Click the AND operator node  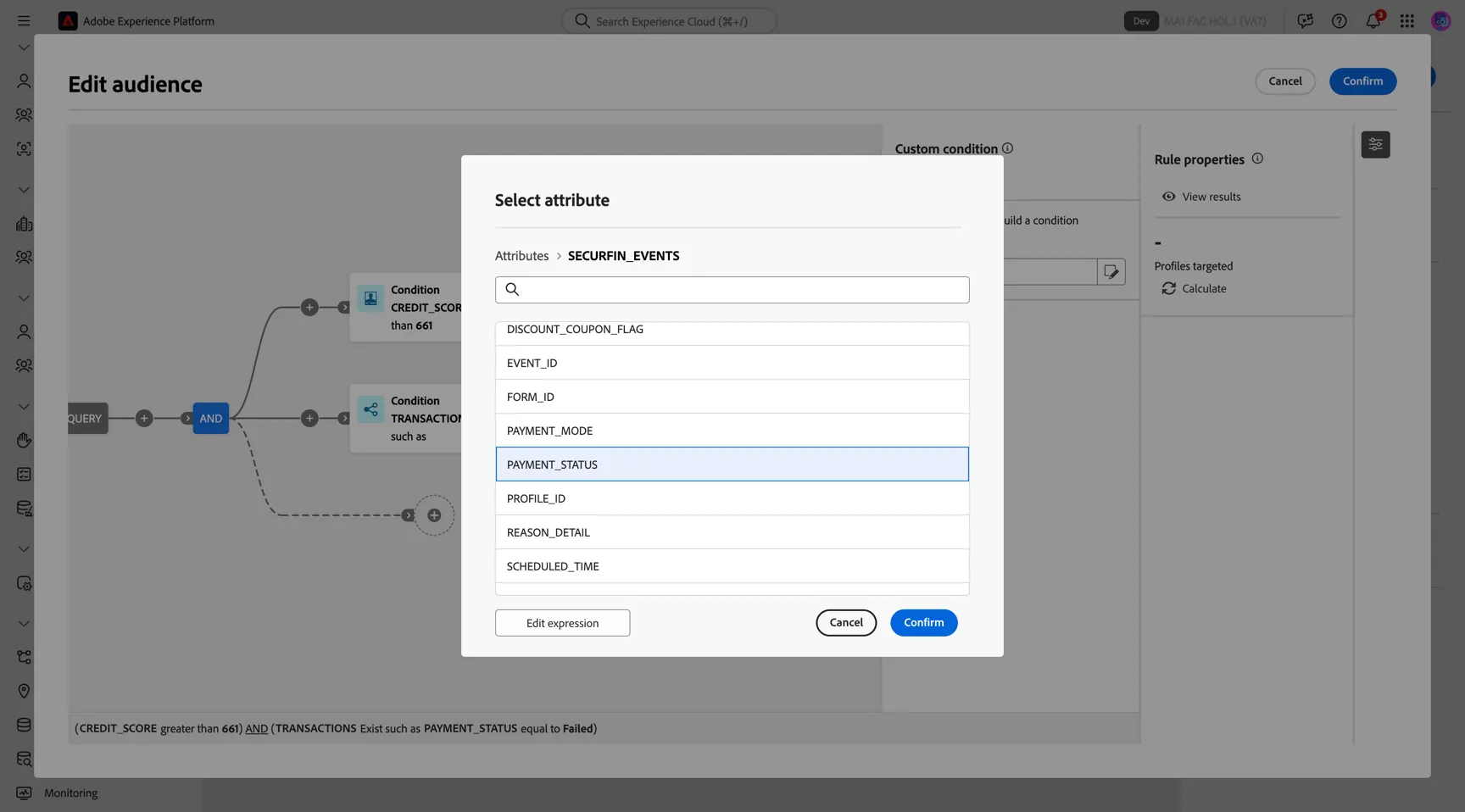(x=210, y=418)
